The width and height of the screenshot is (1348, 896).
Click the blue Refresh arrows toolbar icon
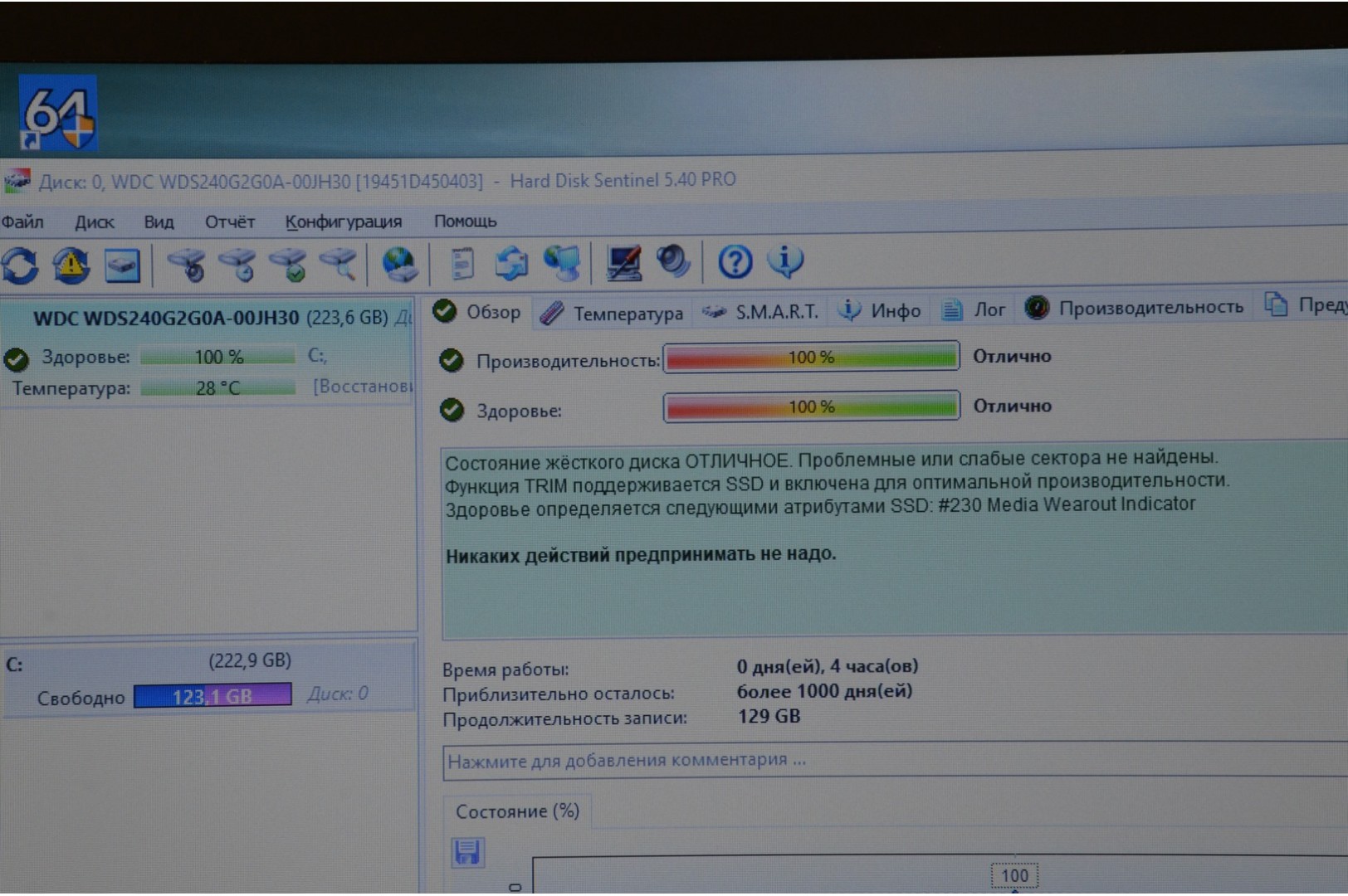pyautogui.click(x=20, y=266)
